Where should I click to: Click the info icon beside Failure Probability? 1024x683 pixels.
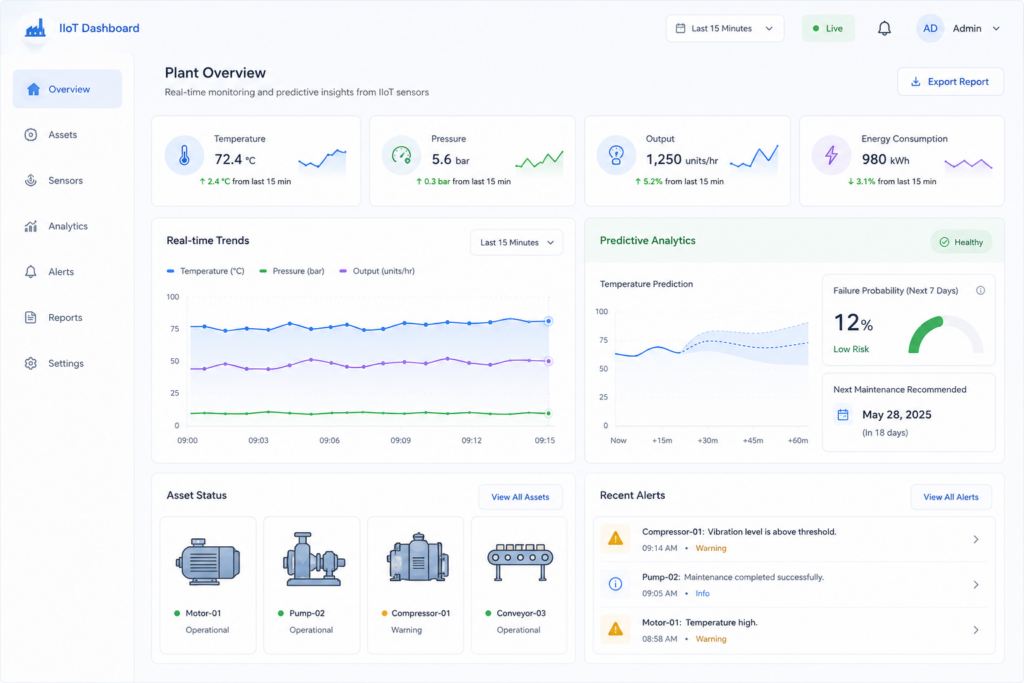tap(980, 291)
